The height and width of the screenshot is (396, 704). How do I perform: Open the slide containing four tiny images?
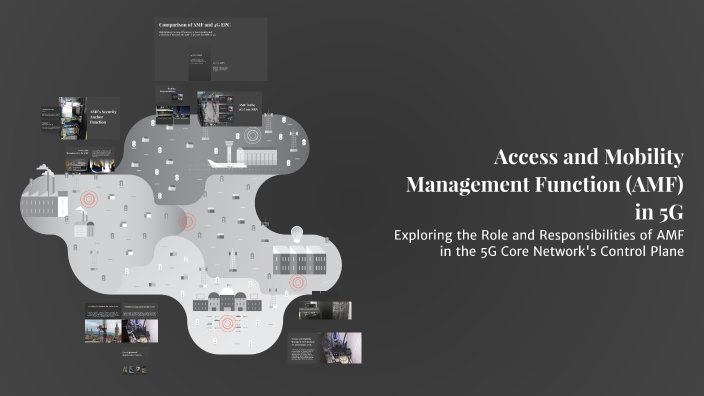(135, 362)
